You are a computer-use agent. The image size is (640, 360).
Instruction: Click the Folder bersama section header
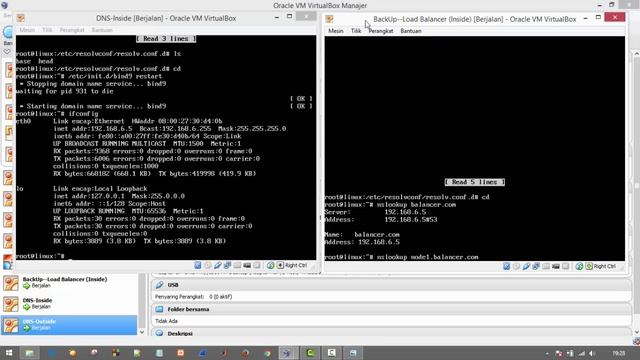(391, 309)
